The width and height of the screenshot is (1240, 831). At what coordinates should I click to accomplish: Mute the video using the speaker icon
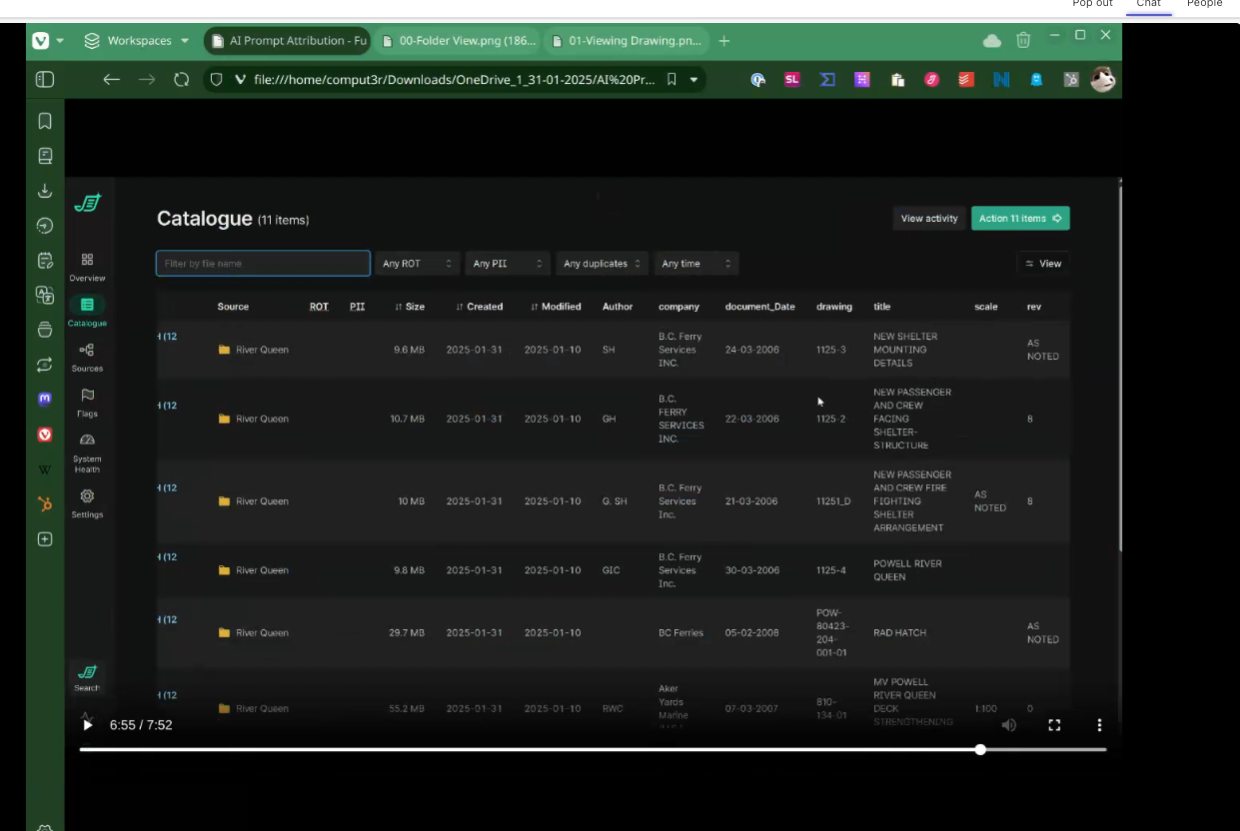(x=1009, y=725)
